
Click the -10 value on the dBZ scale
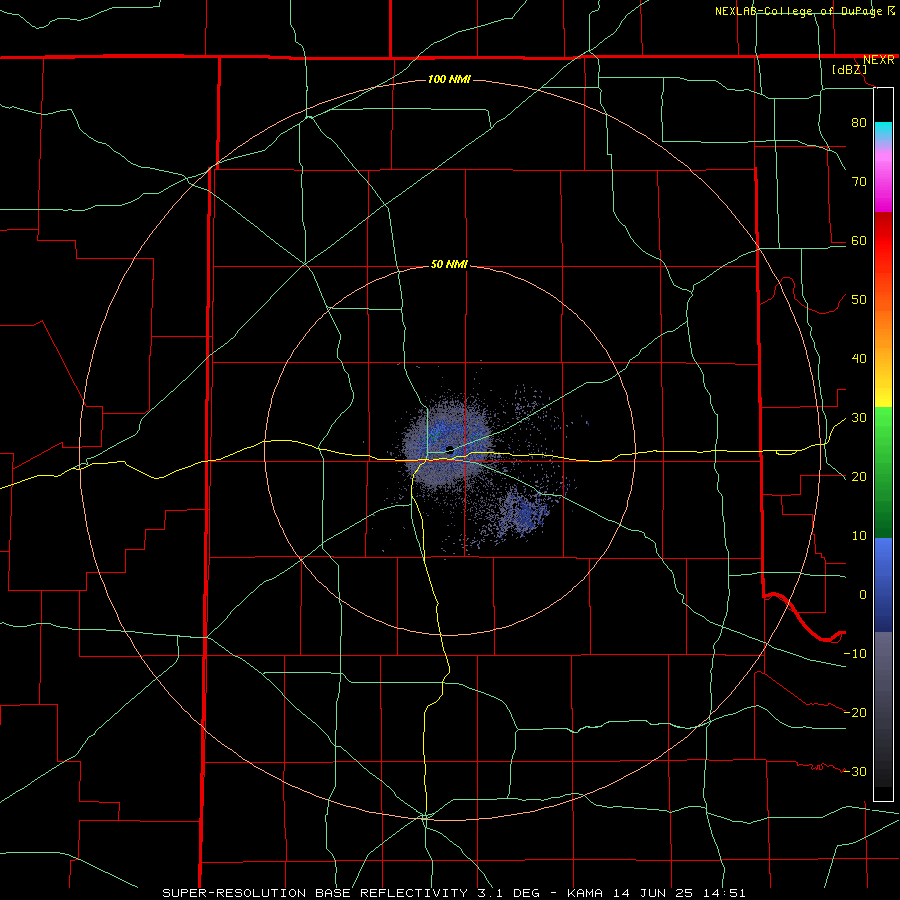click(x=855, y=654)
